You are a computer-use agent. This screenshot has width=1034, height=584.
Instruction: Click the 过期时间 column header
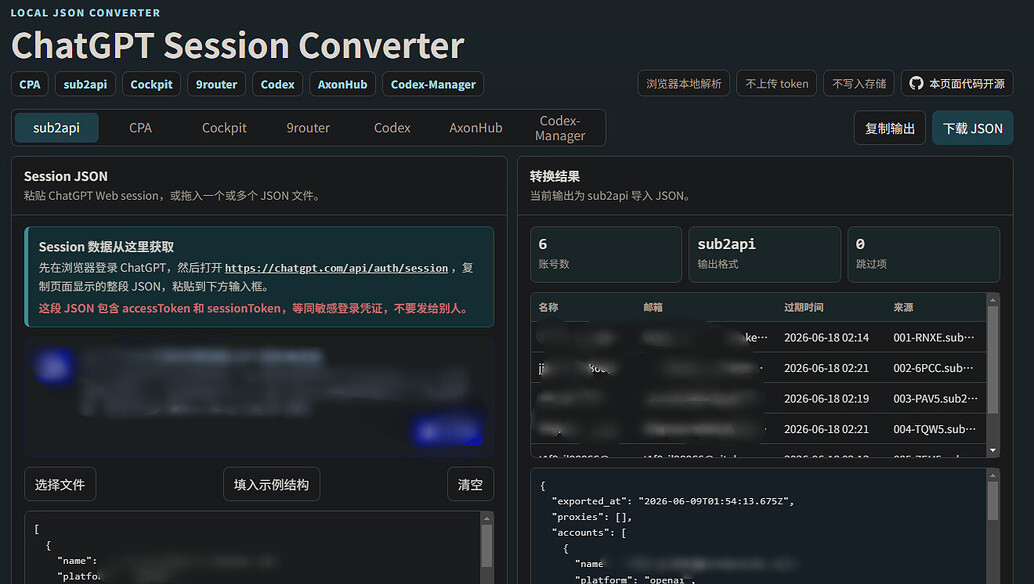[803, 307]
